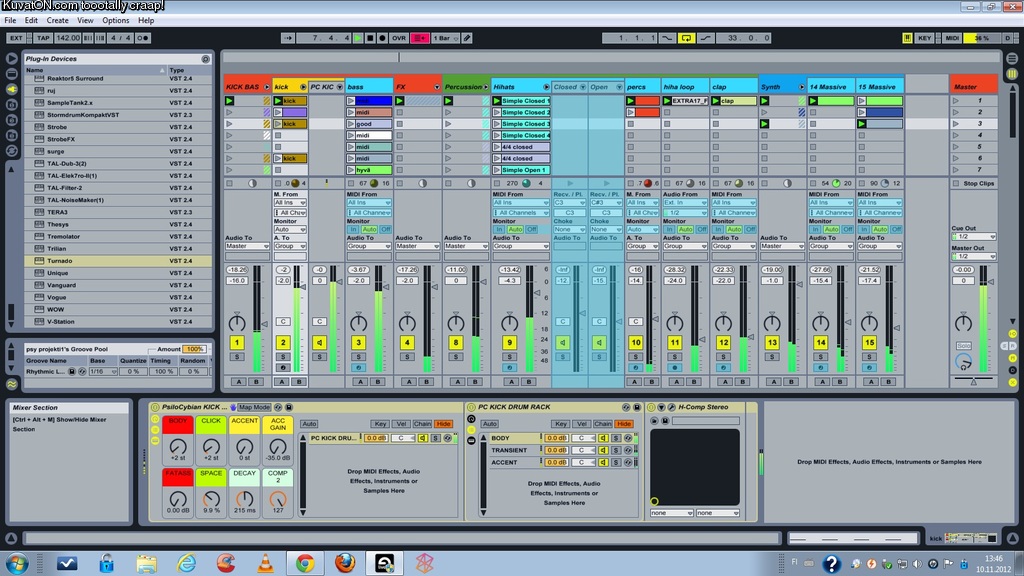Expand the Master Out 1/2 dropdown

pyautogui.click(x=974, y=256)
